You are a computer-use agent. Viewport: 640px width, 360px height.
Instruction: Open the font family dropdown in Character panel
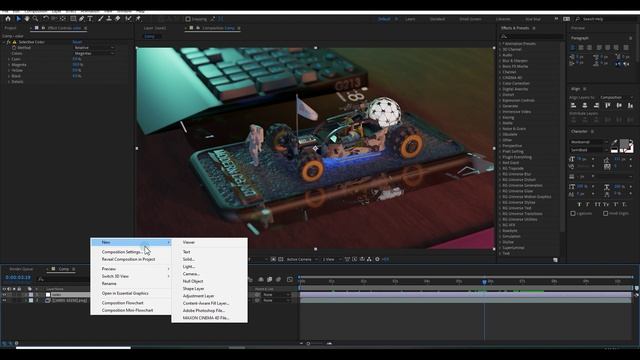pyautogui.click(x=589, y=142)
